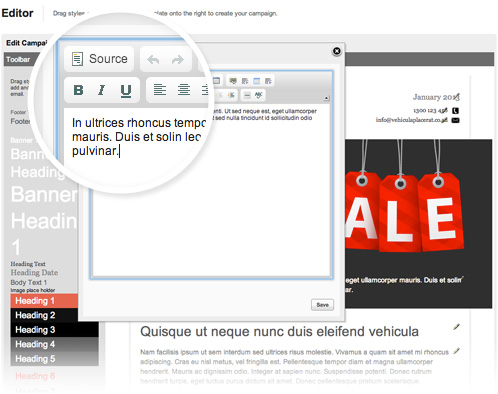Edit the phone number 1300 123 456
This screenshot has width=498, height=394.
tap(445, 110)
